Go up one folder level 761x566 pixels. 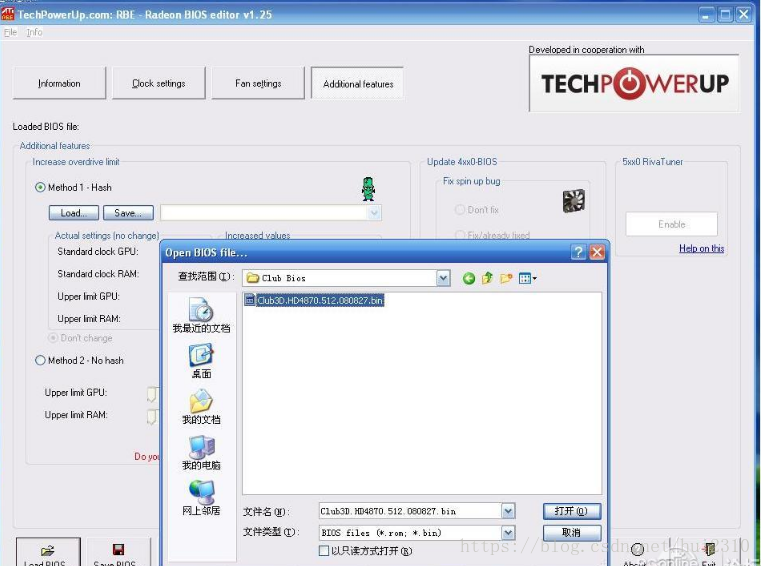[x=488, y=278]
